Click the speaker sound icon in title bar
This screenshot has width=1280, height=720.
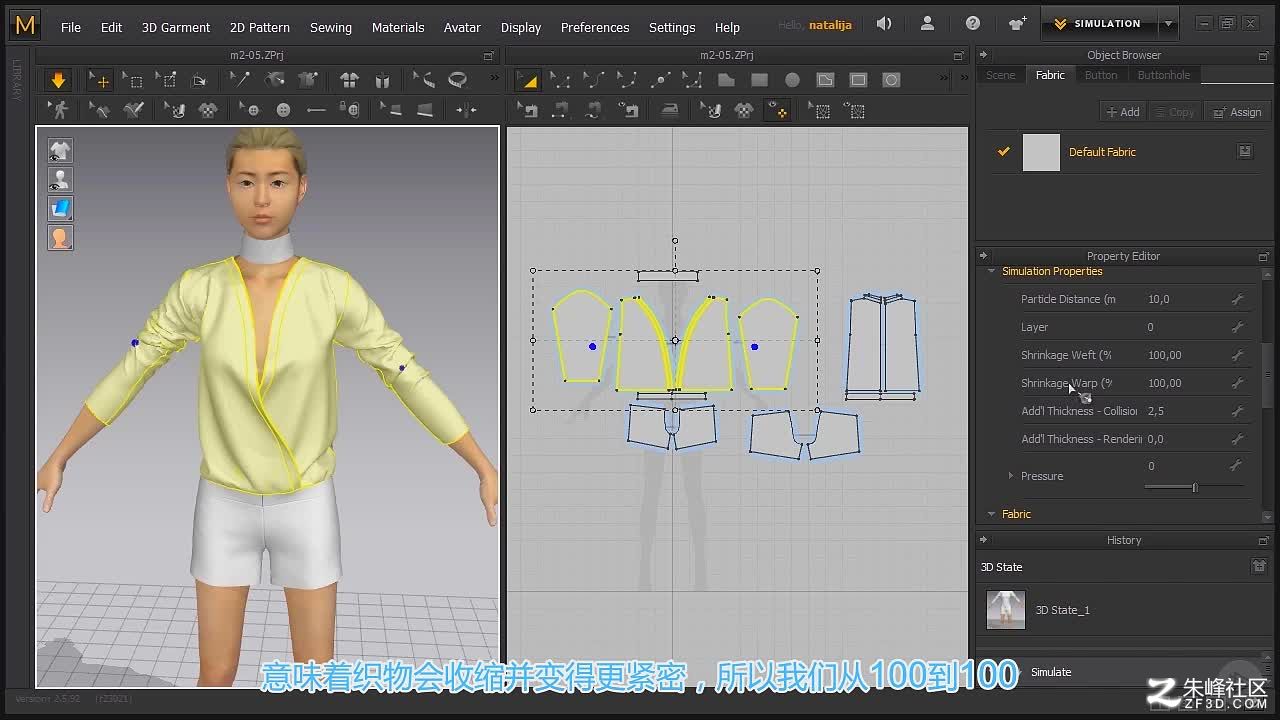(x=884, y=24)
